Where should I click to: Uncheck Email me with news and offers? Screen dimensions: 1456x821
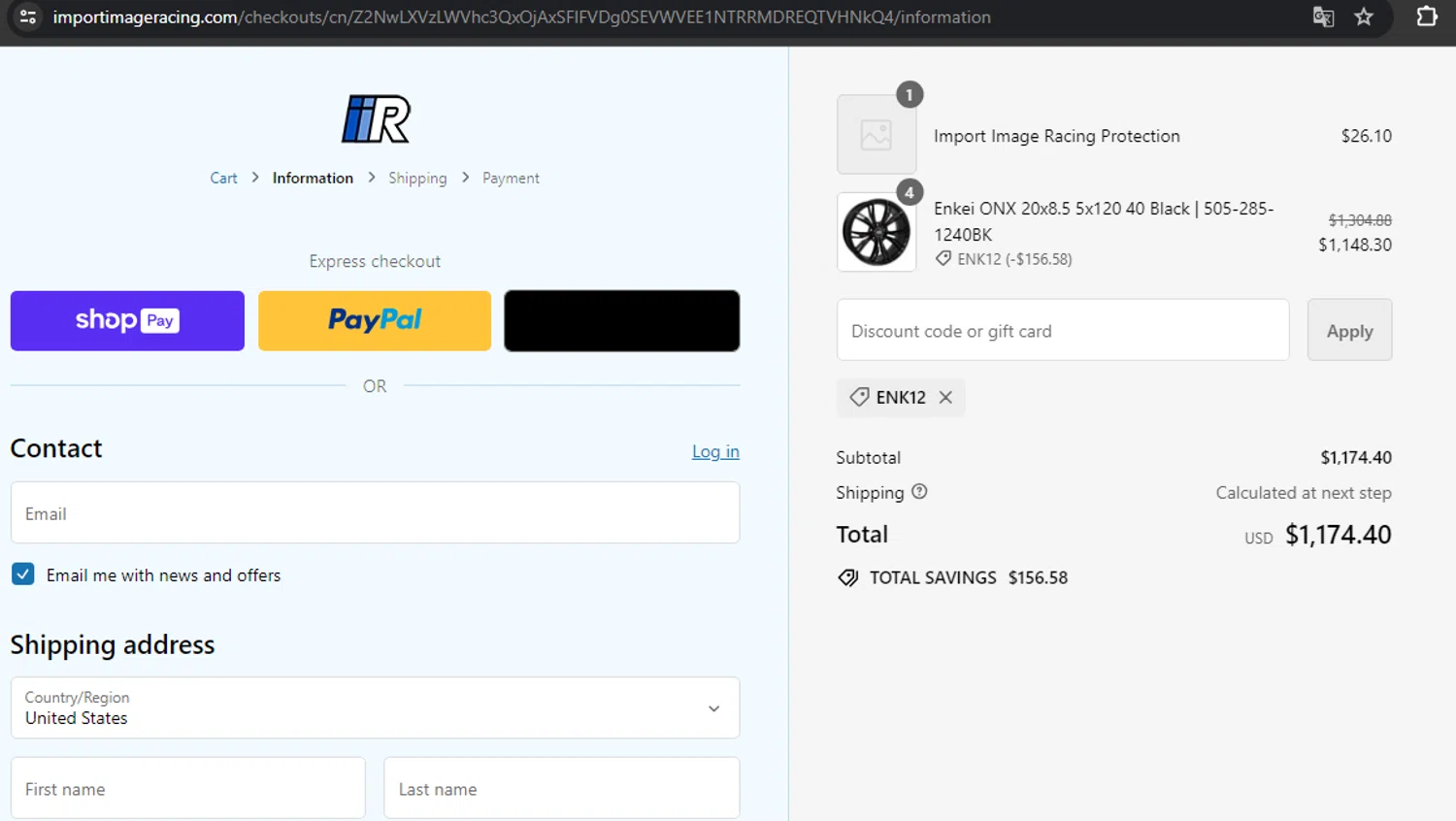pos(23,574)
